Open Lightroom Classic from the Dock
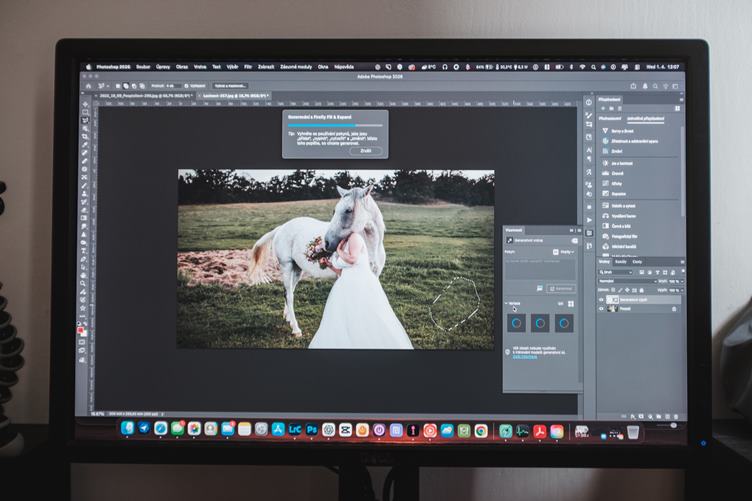The height and width of the screenshot is (501, 752). (295, 430)
